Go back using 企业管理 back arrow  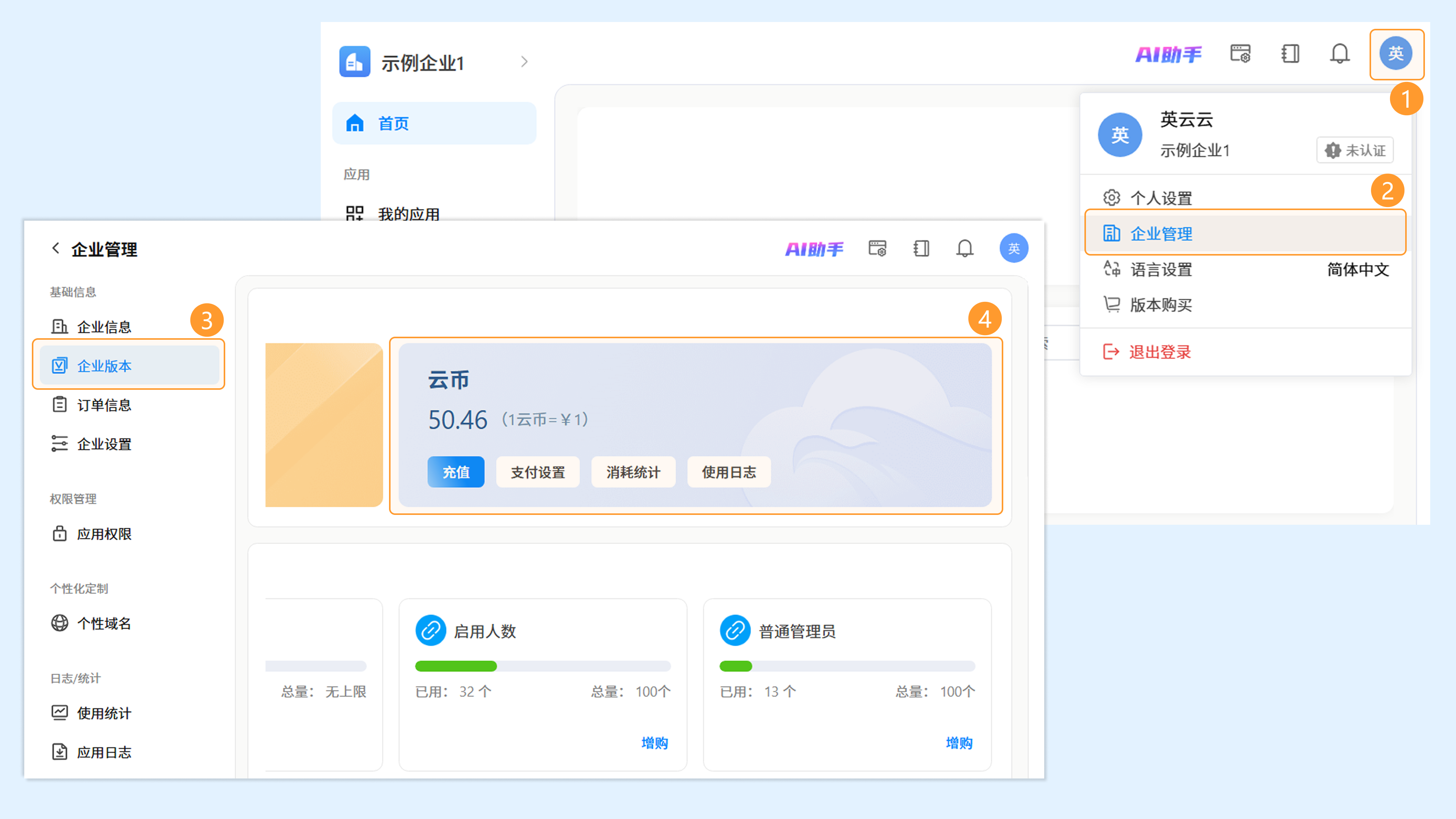(x=55, y=248)
